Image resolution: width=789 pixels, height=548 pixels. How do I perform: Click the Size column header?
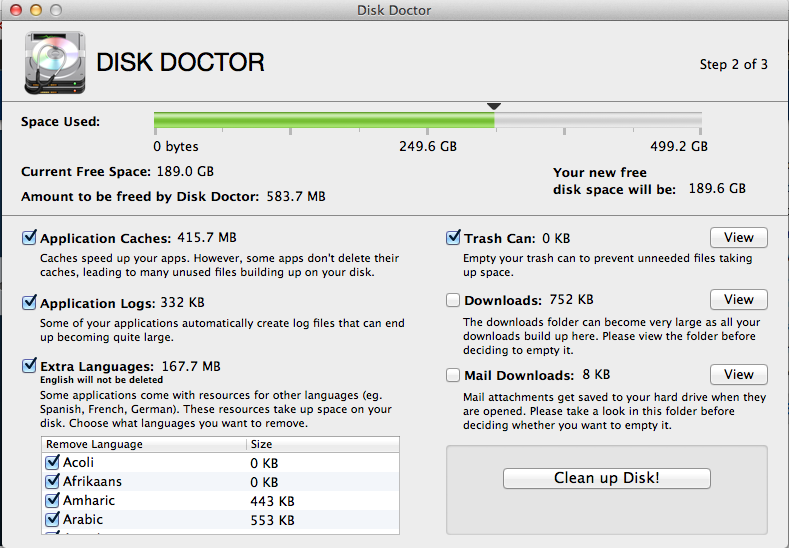(x=323, y=444)
